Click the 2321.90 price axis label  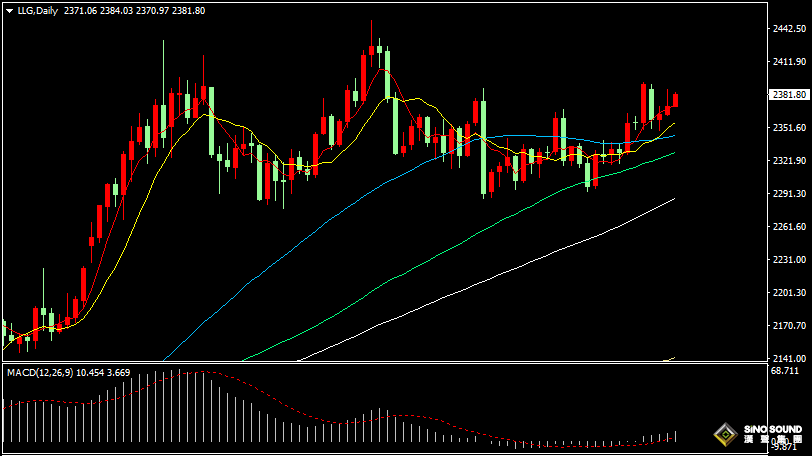(x=788, y=161)
